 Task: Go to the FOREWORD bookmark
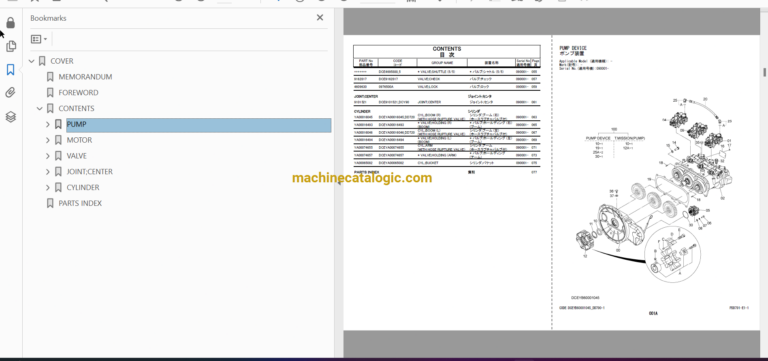click(x=78, y=93)
